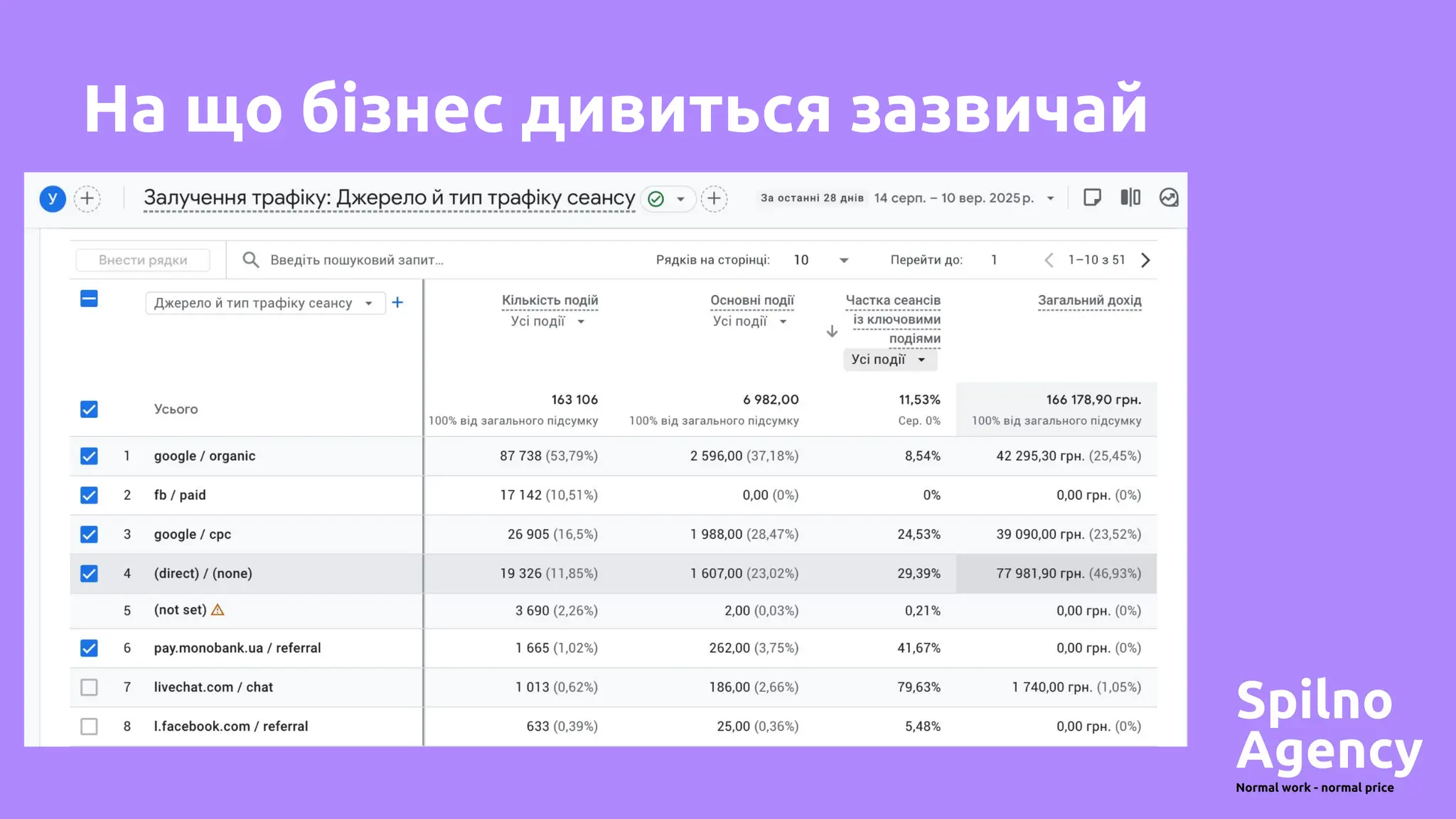Click the sort descending arrow icon
The image size is (1456, 819).
tap(832, 331)
